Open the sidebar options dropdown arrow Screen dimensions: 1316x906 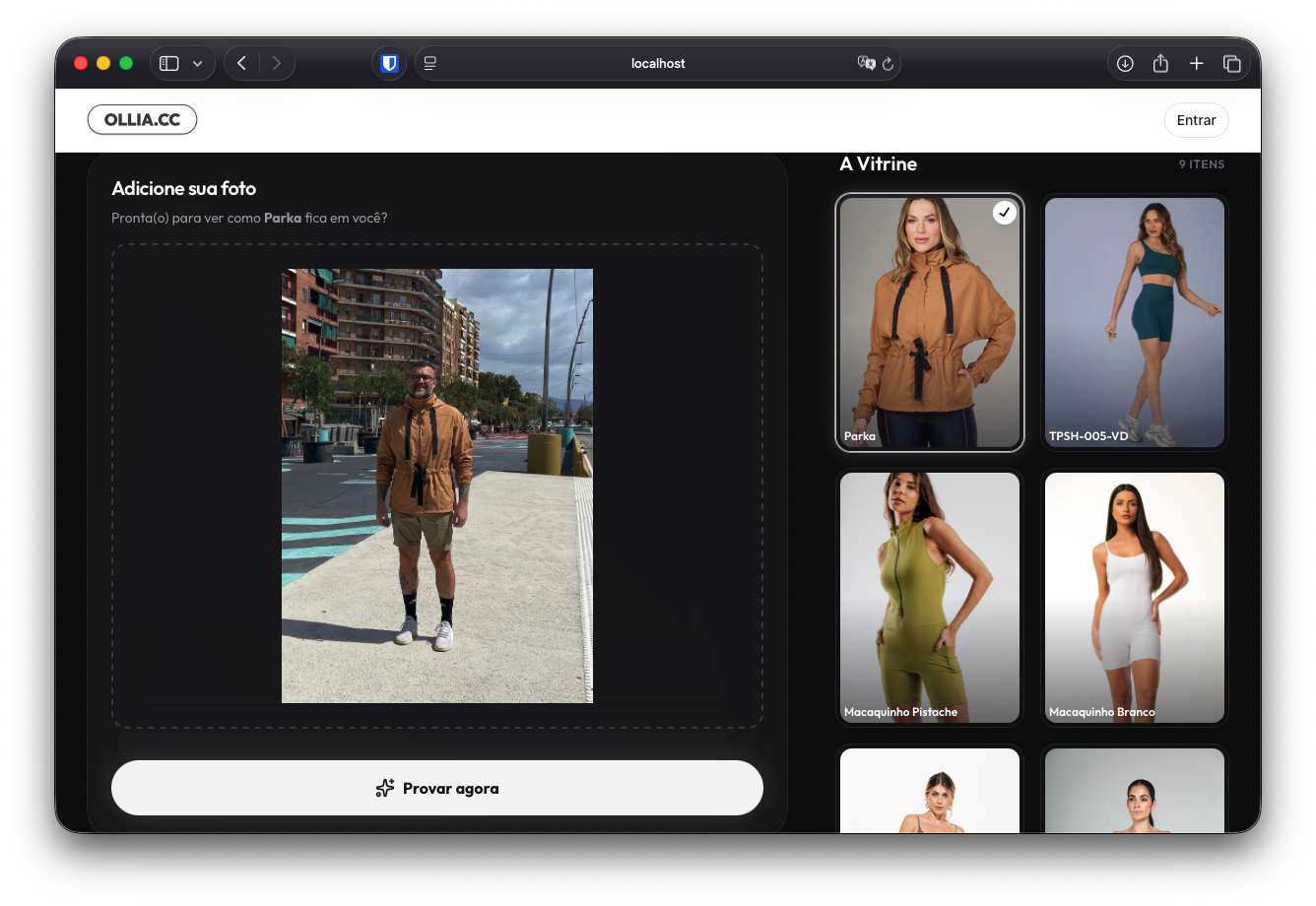coord(197,63)
